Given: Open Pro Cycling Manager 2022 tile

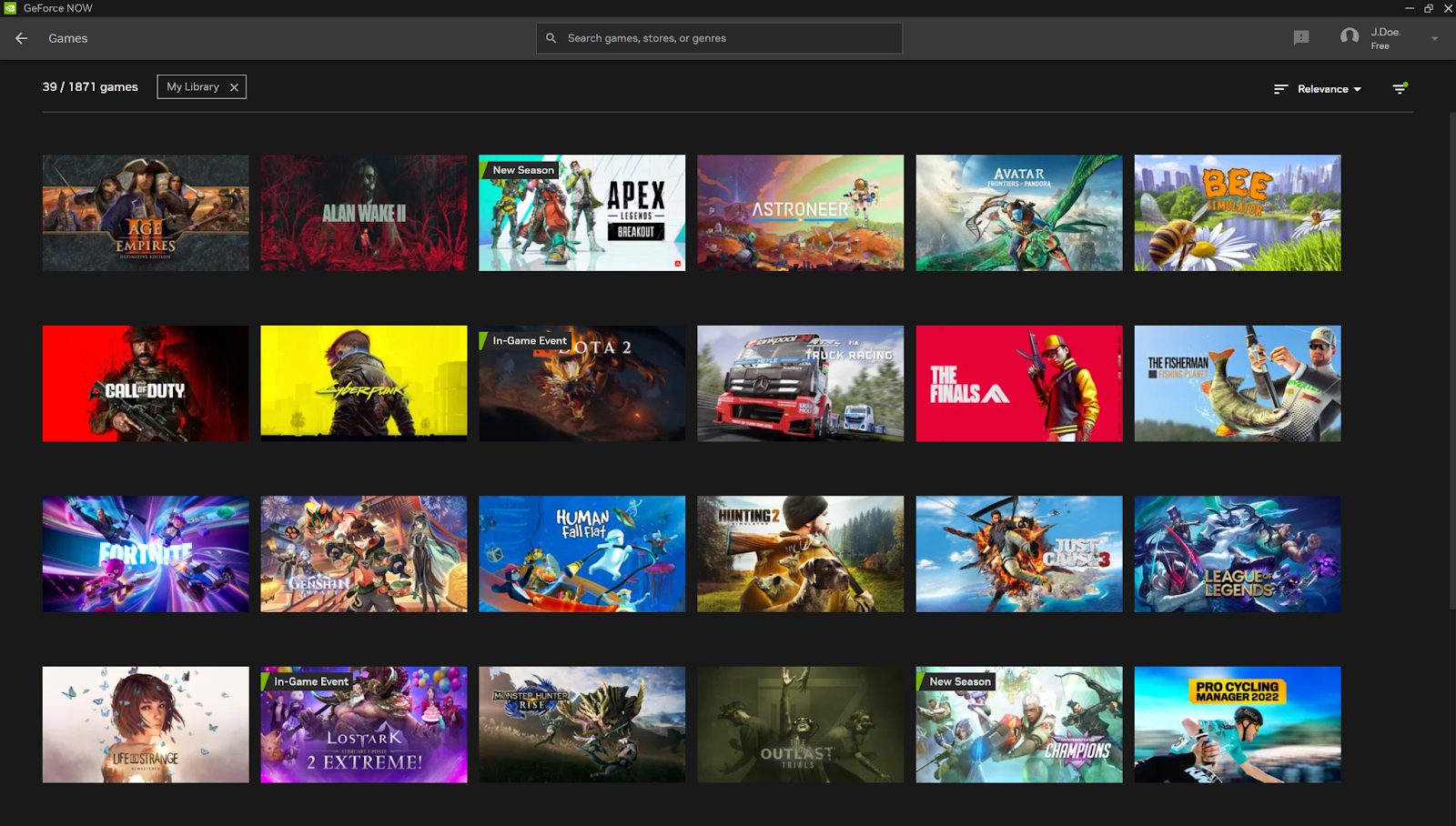Looking at the screenshot, I should point(1238,725).
